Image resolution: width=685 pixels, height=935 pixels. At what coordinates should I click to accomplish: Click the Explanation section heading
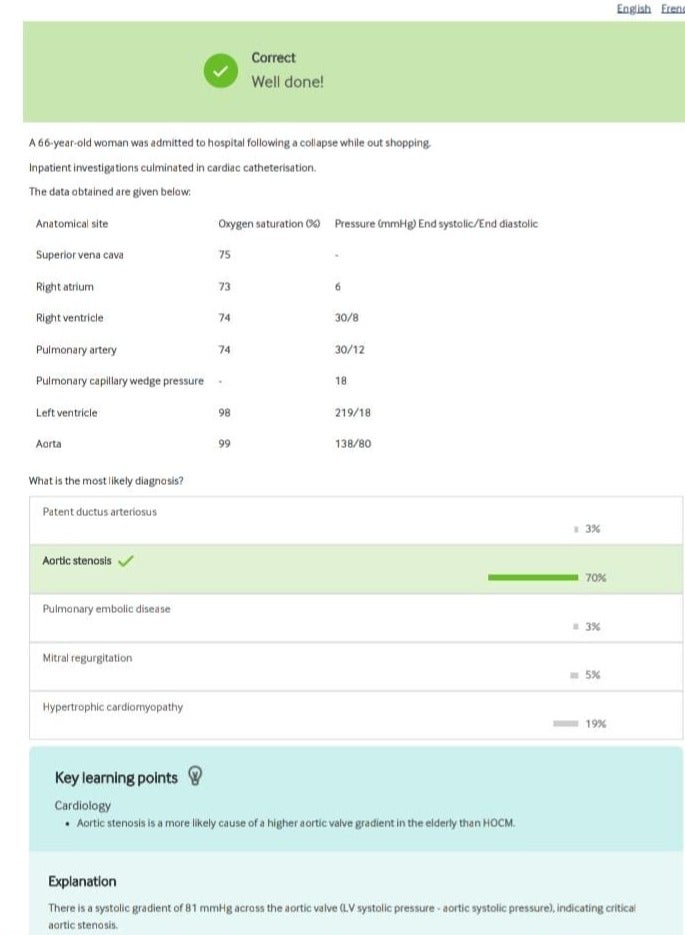point(82,881)
